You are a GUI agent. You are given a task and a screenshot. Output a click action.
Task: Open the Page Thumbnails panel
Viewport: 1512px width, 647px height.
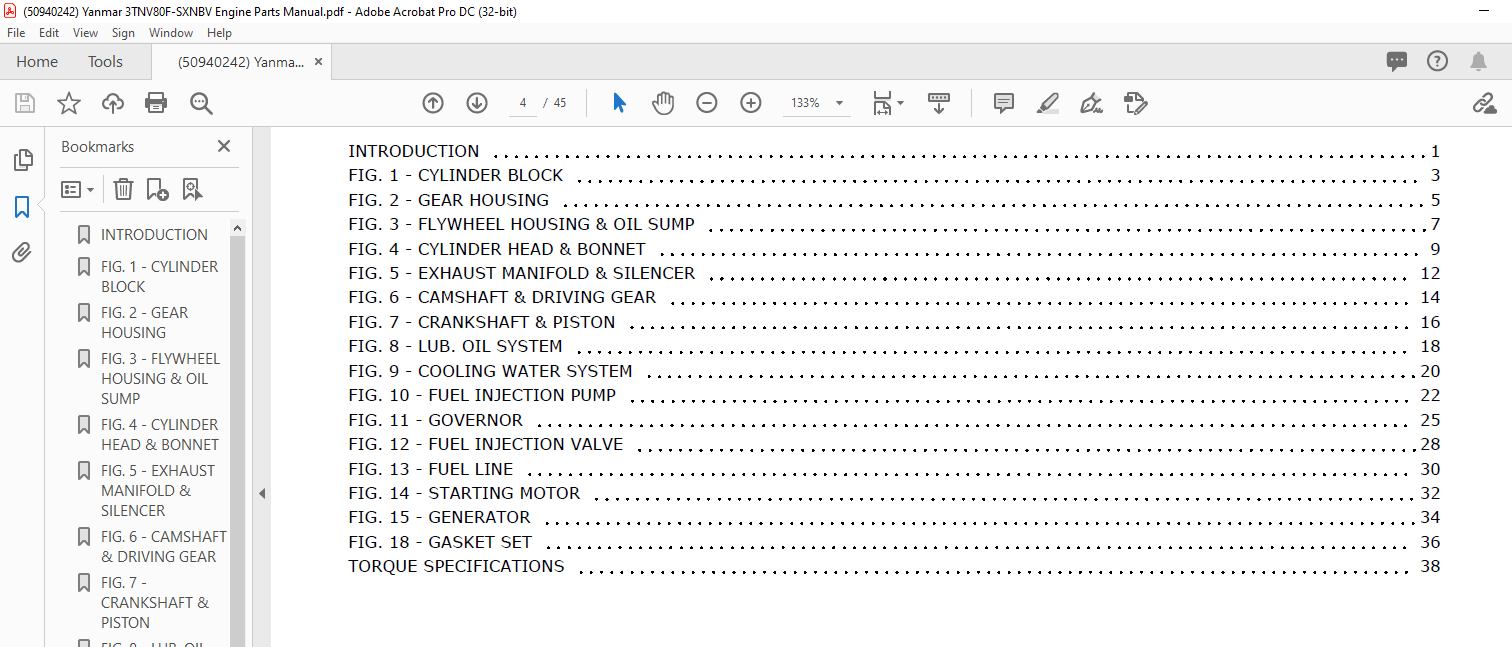[x=22, y=160]
